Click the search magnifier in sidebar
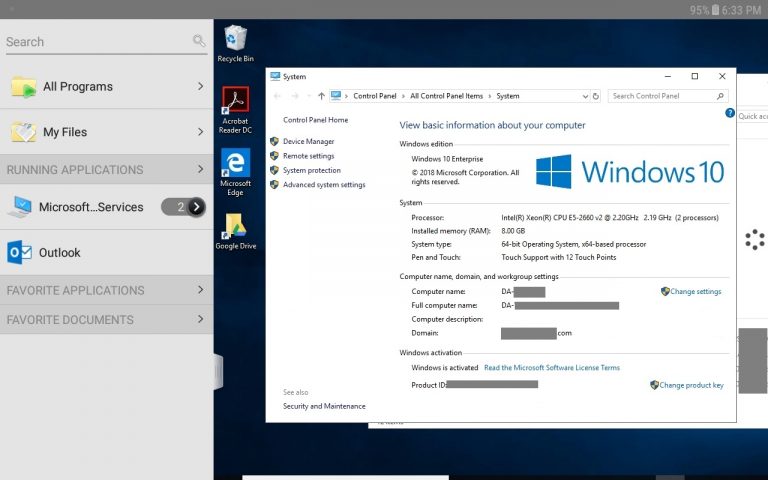The height and width of the screenshot is (480, 768). point(199,41)
